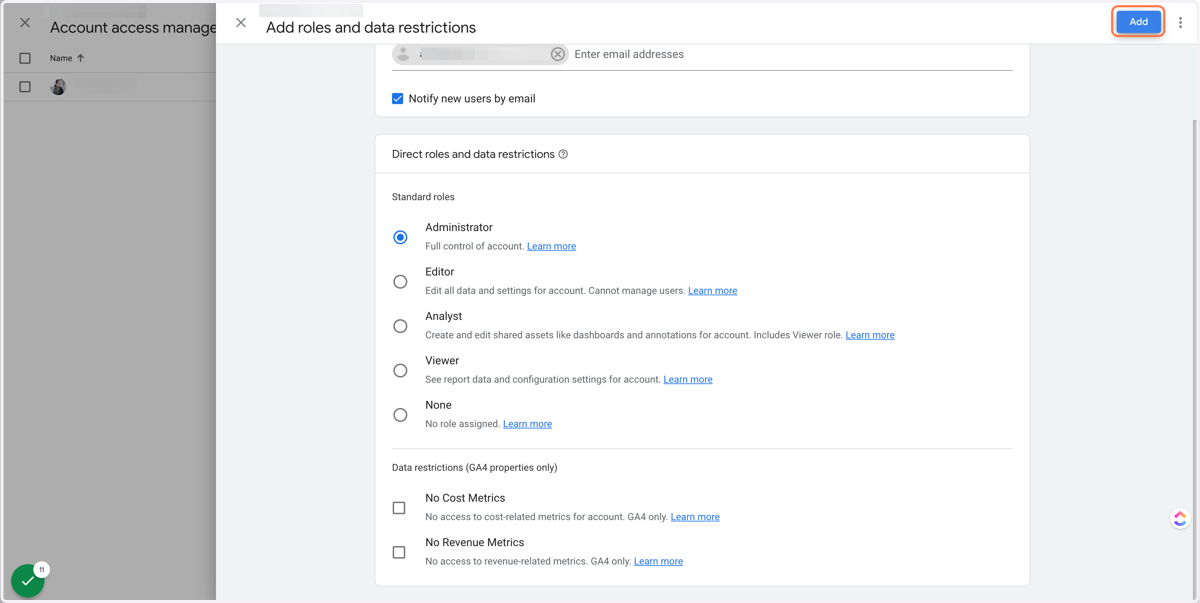Choose the Viewer role radio button
Image resolution: width=1200 pixels, height=603 pixels.
pyautogui.click(x=400, y=370)
